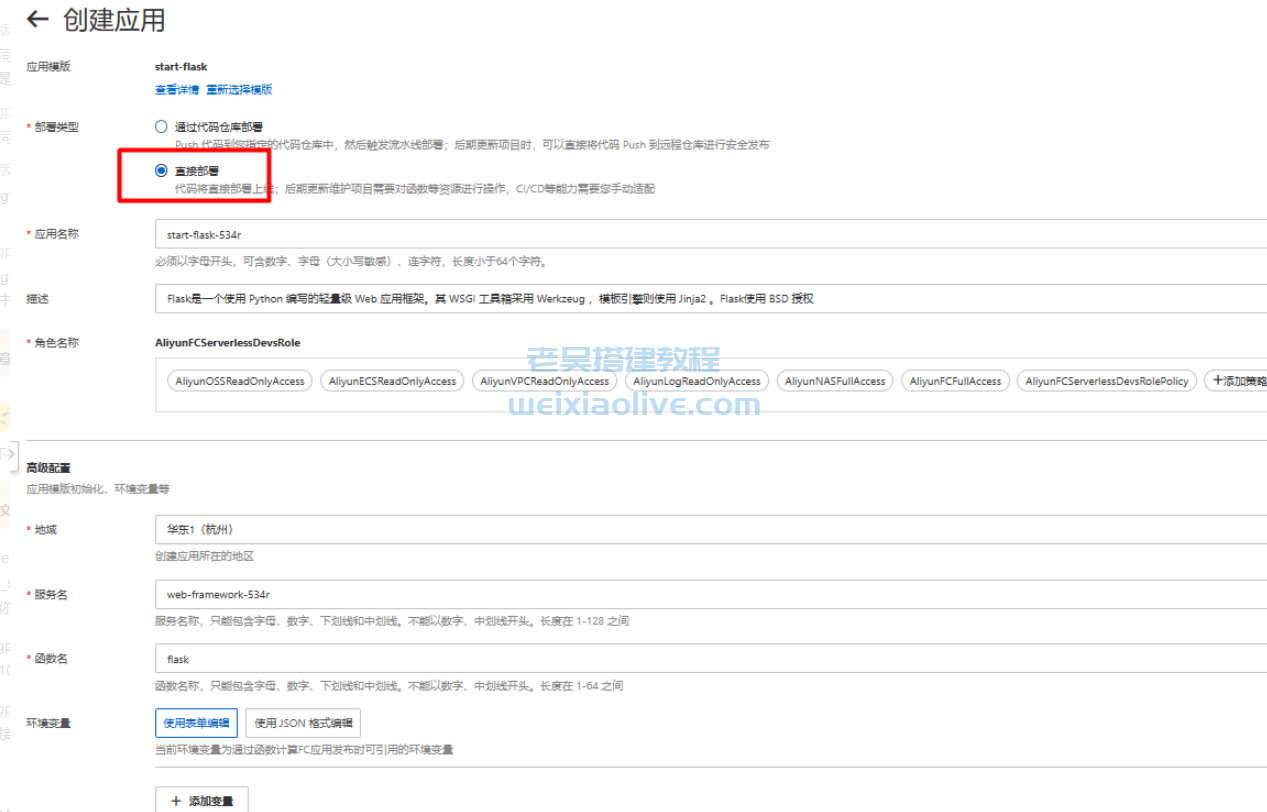The height and width of the screenshot is (812, 1267).
Task: Select the 通过代码仓库部署 deployment option
Action: tap(160, 126)
